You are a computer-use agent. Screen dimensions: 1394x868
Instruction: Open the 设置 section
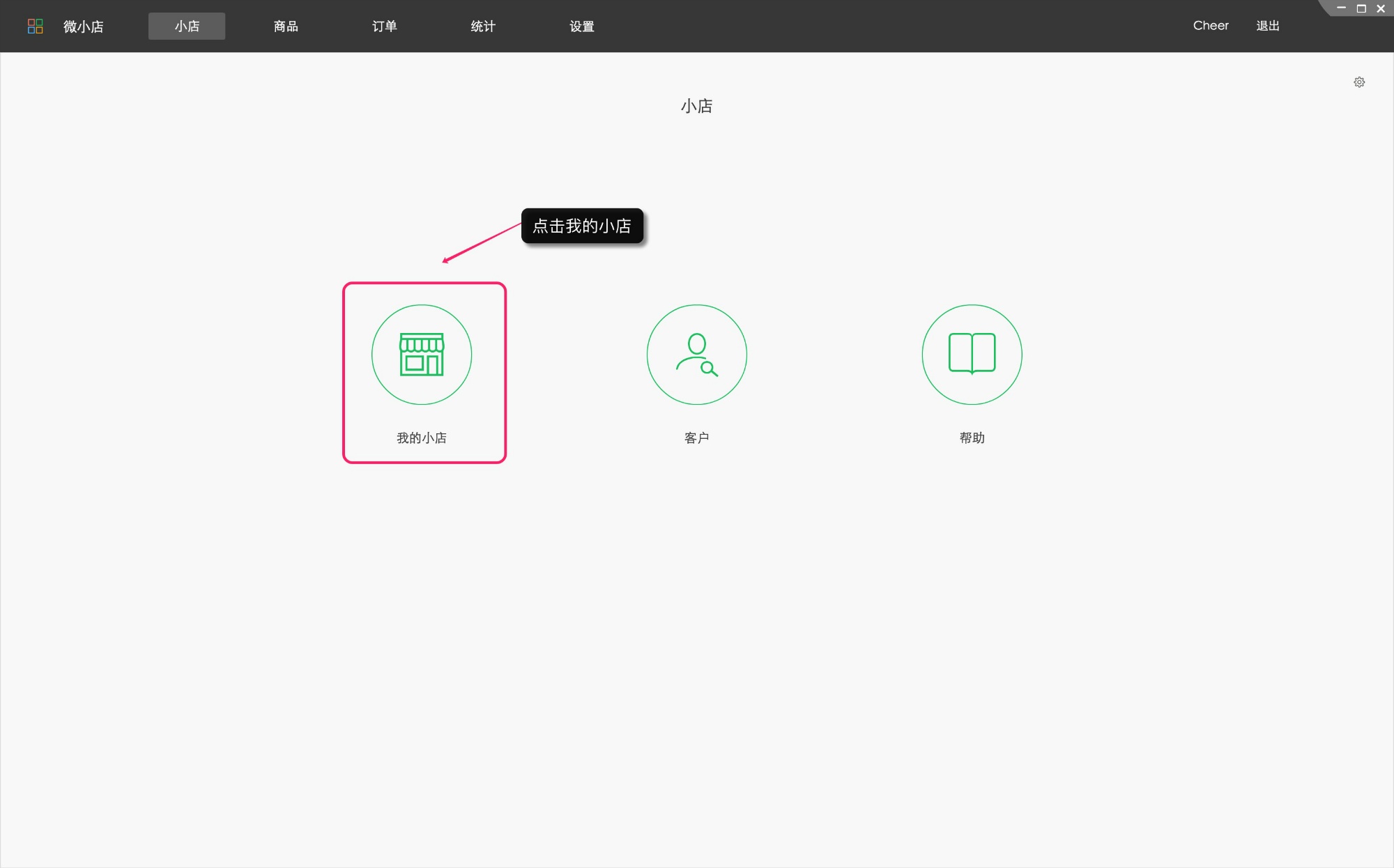(x=581, y=26)
